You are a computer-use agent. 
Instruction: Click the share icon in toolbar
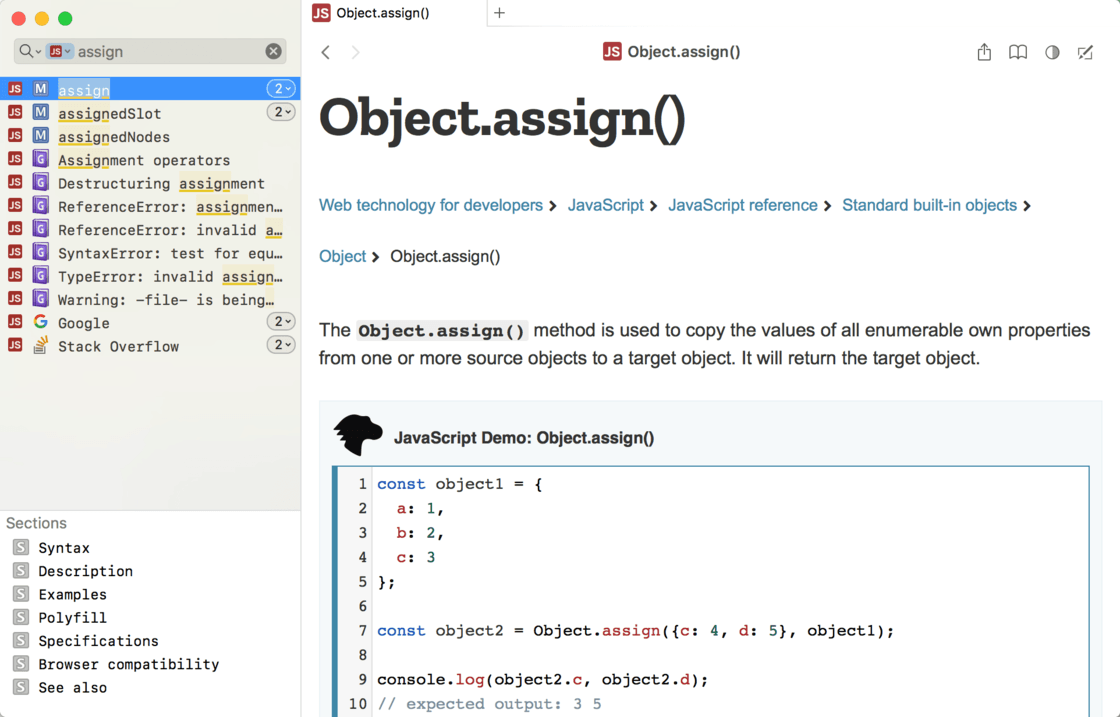[x=984, y=52]
